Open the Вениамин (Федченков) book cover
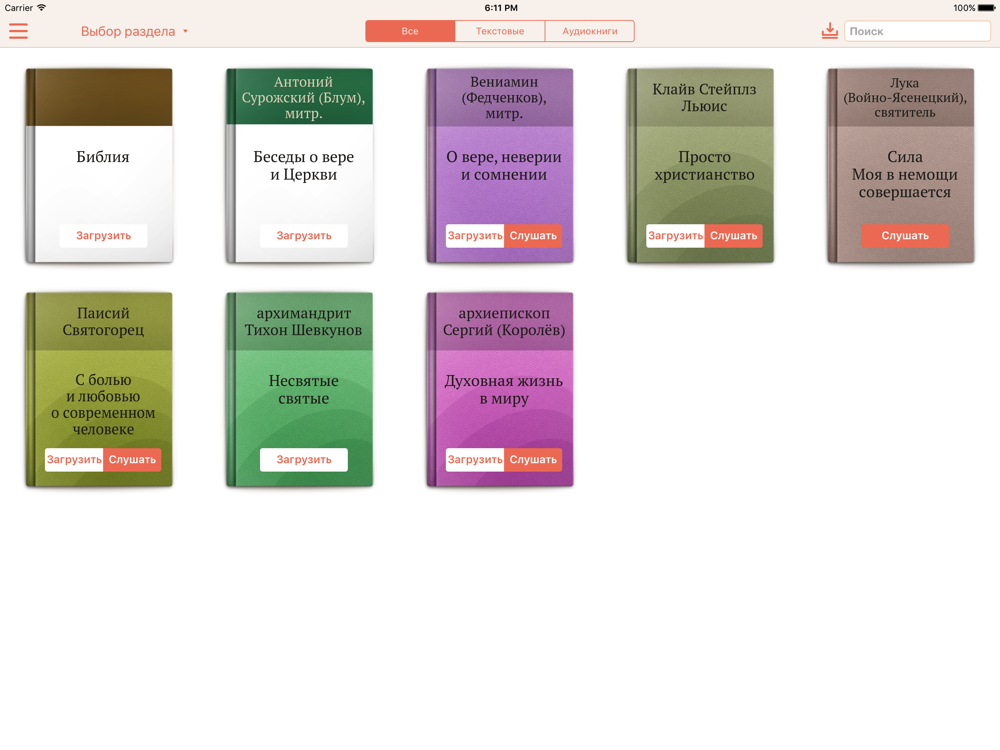This screenshot has height=750, width=1000. (x=500, y=165)
